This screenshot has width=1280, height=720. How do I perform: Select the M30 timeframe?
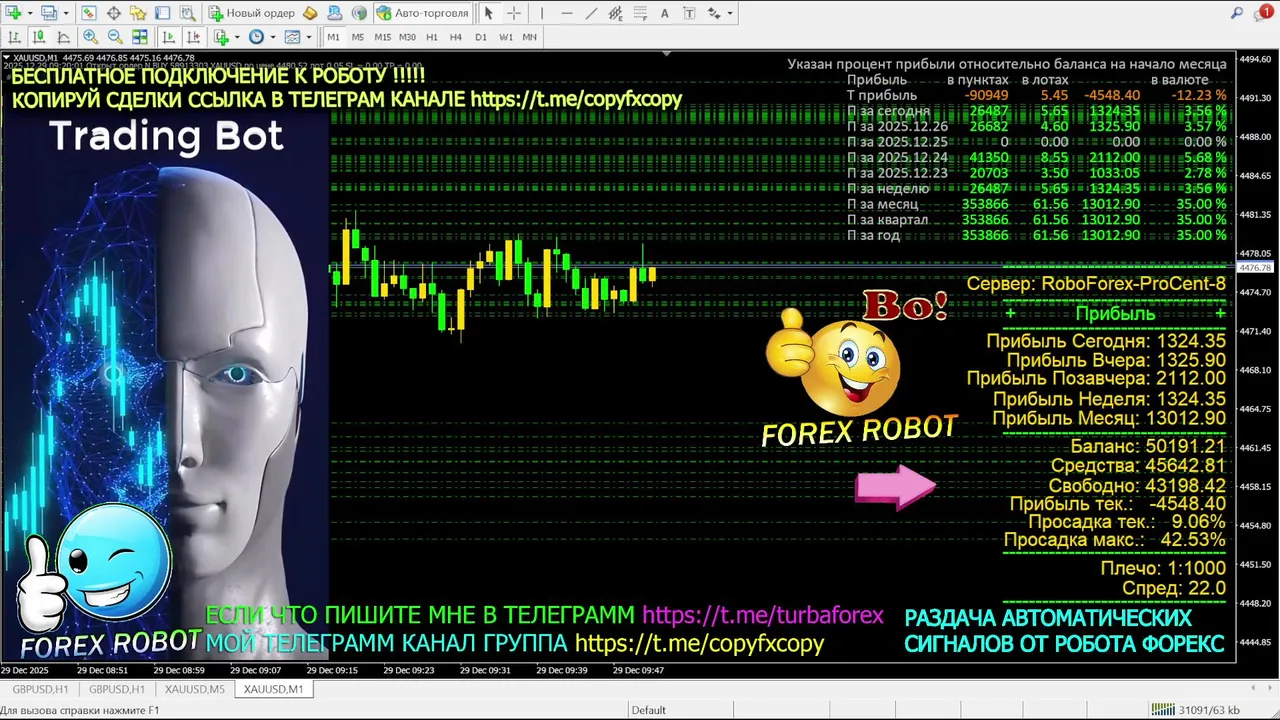[407, 37]
